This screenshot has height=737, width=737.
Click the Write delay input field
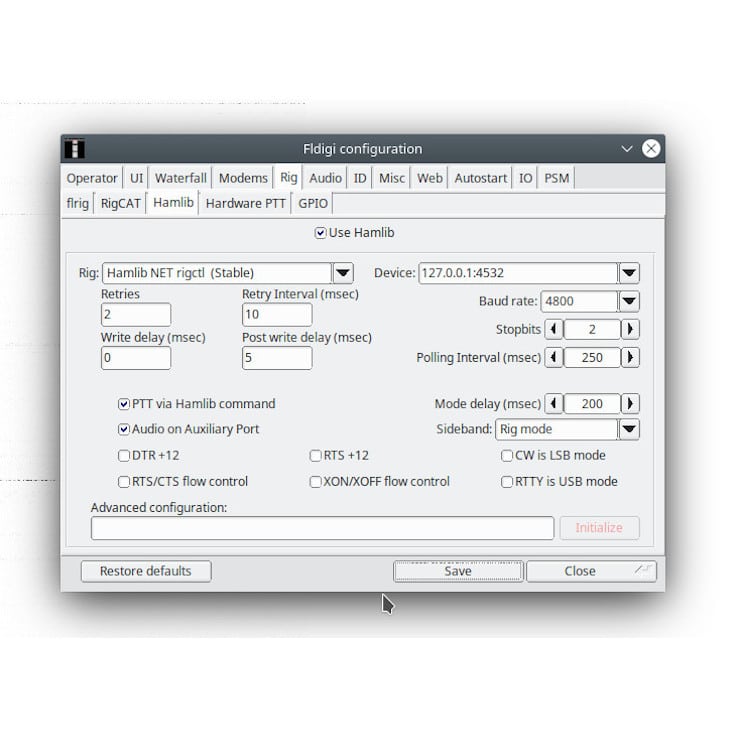[136, 358]
